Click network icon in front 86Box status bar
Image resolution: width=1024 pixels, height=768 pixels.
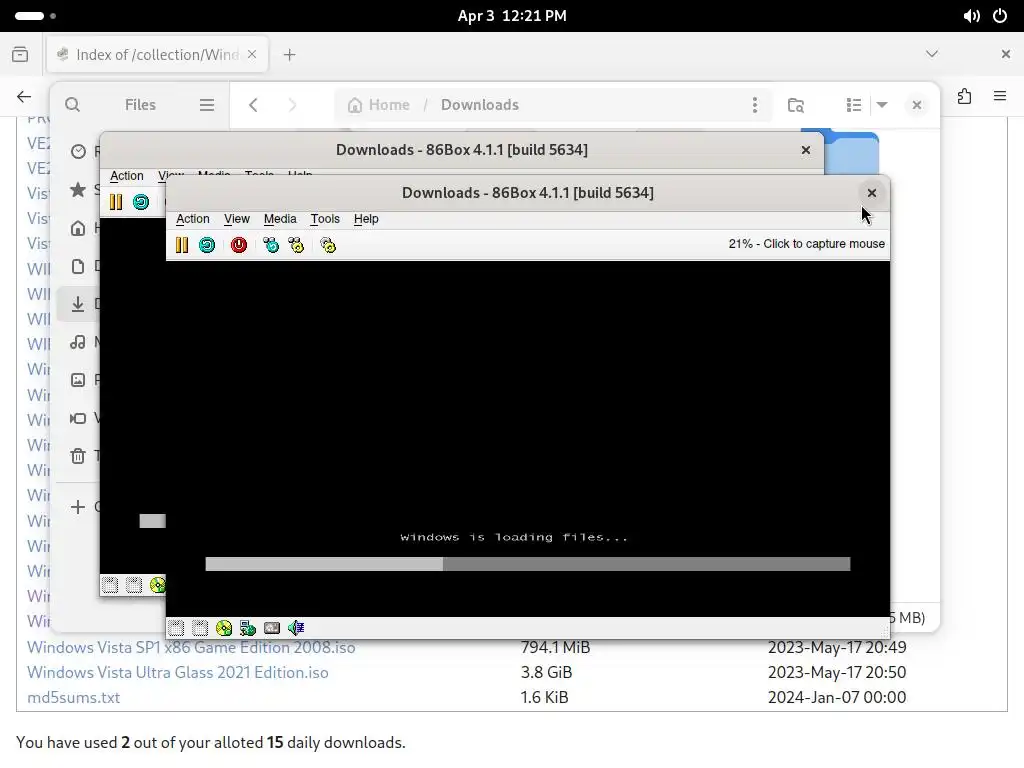point(248,628)
